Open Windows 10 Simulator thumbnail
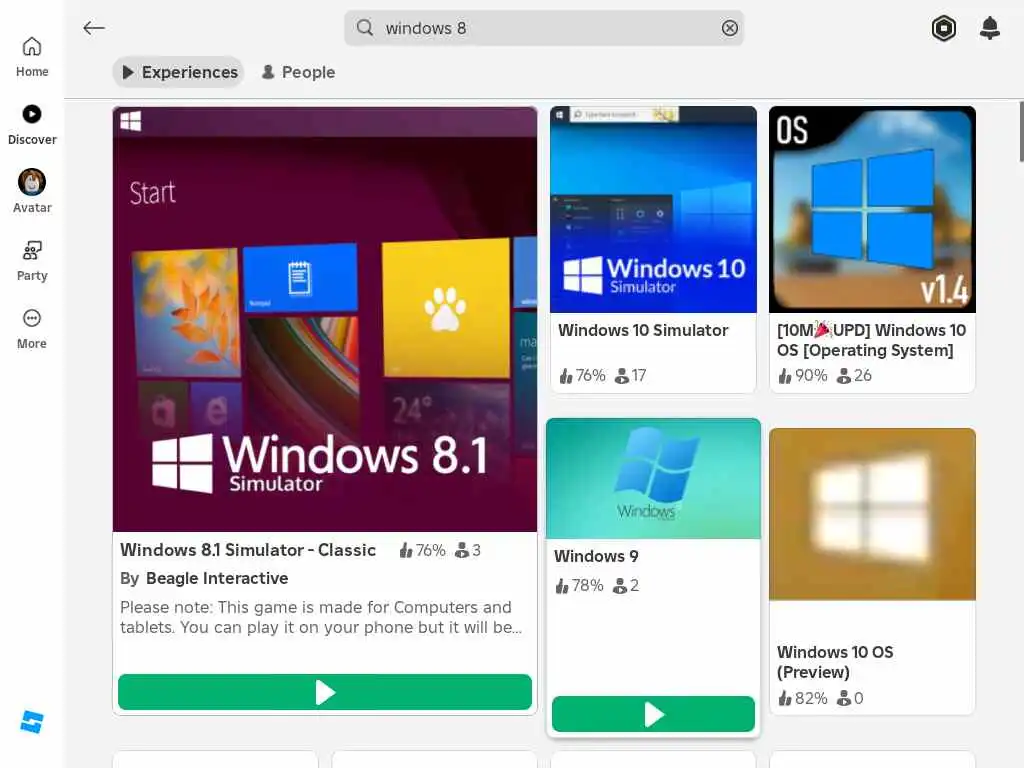 653,210
